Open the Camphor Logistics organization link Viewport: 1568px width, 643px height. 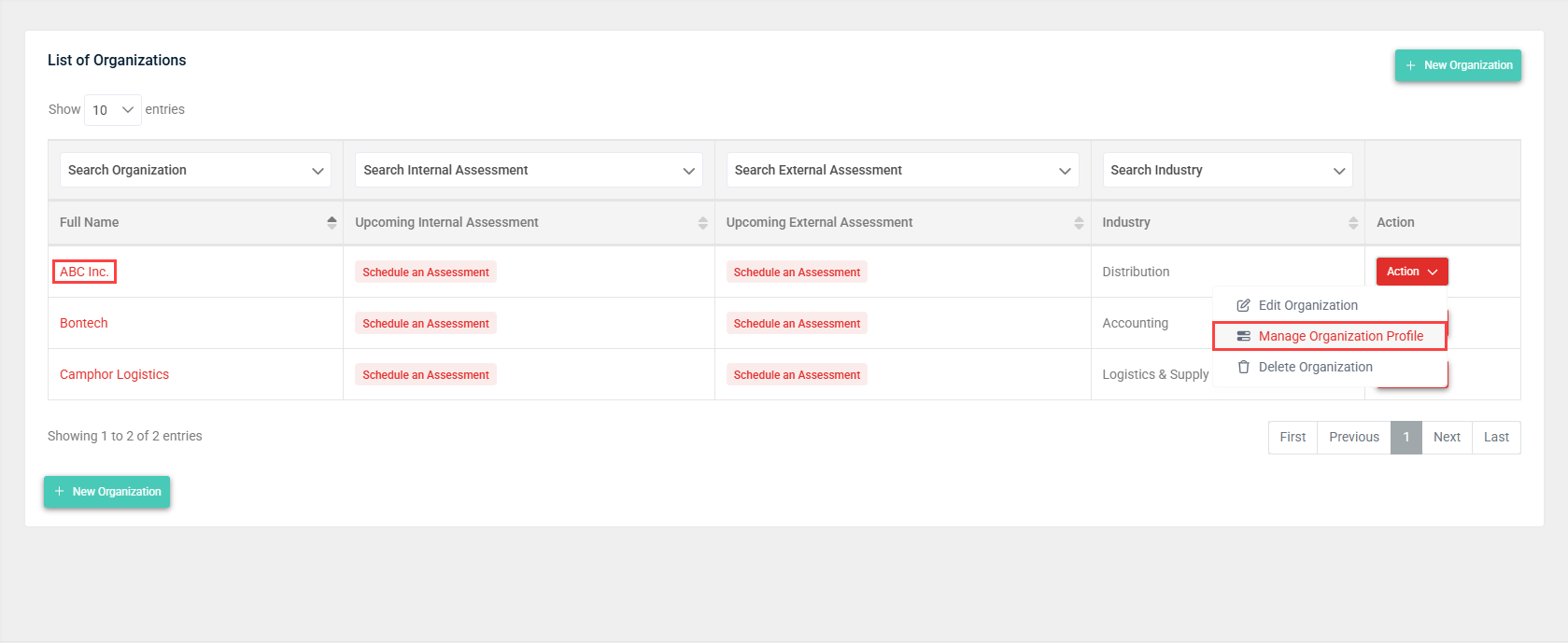coord(114,374)
